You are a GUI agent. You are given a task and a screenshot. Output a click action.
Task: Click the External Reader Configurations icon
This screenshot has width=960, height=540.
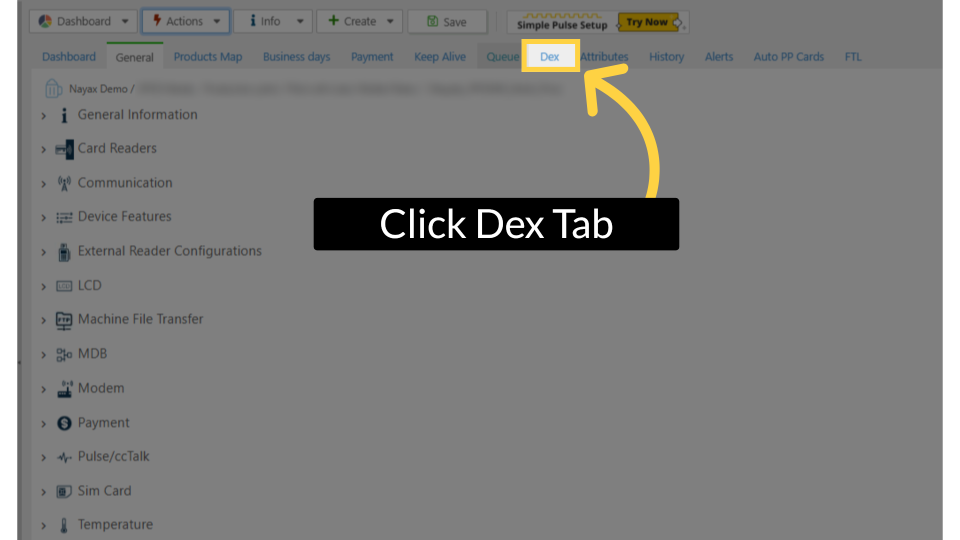point(64,252)
